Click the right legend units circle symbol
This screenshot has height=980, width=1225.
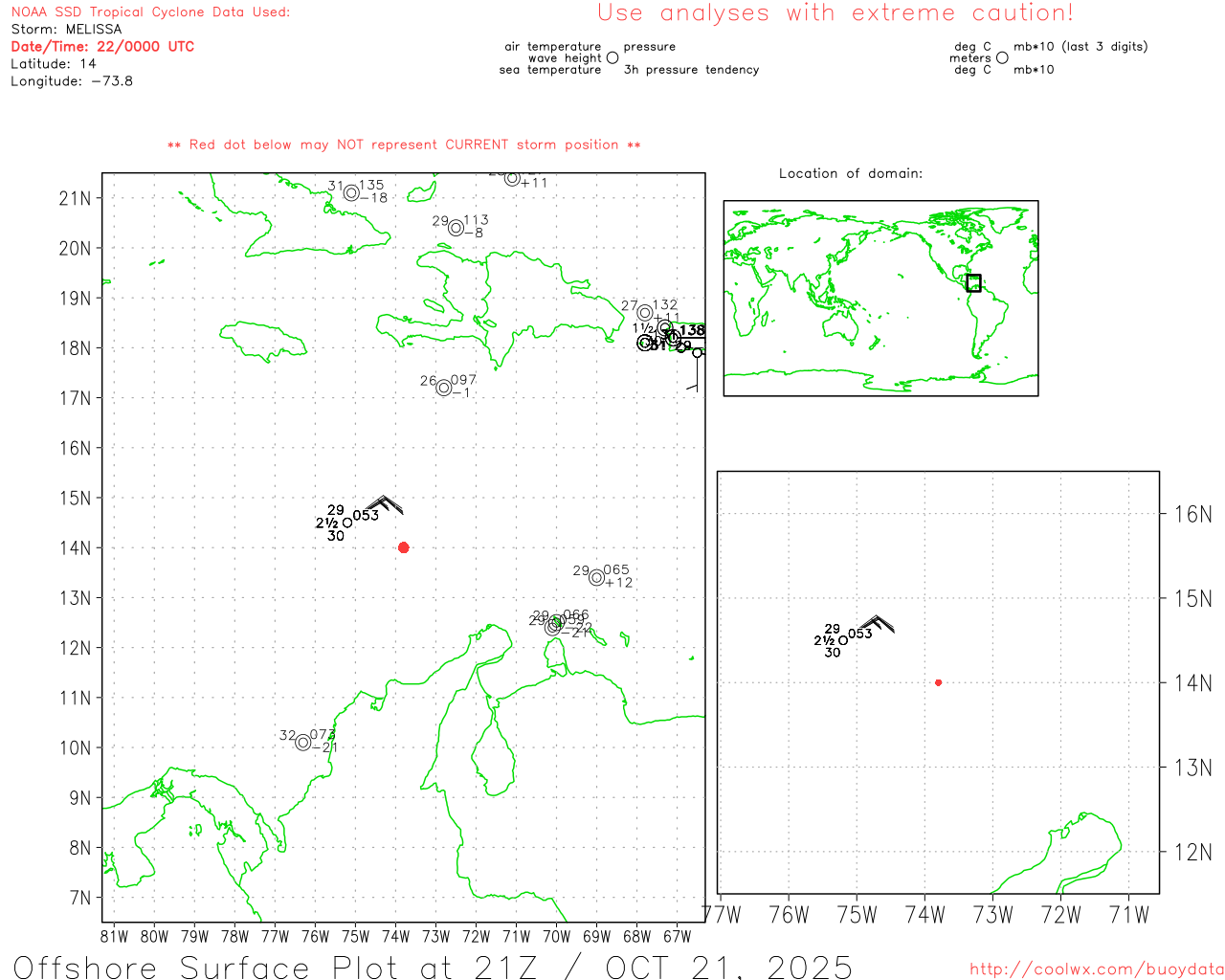pyautogui.click(x=1002, y=57)
